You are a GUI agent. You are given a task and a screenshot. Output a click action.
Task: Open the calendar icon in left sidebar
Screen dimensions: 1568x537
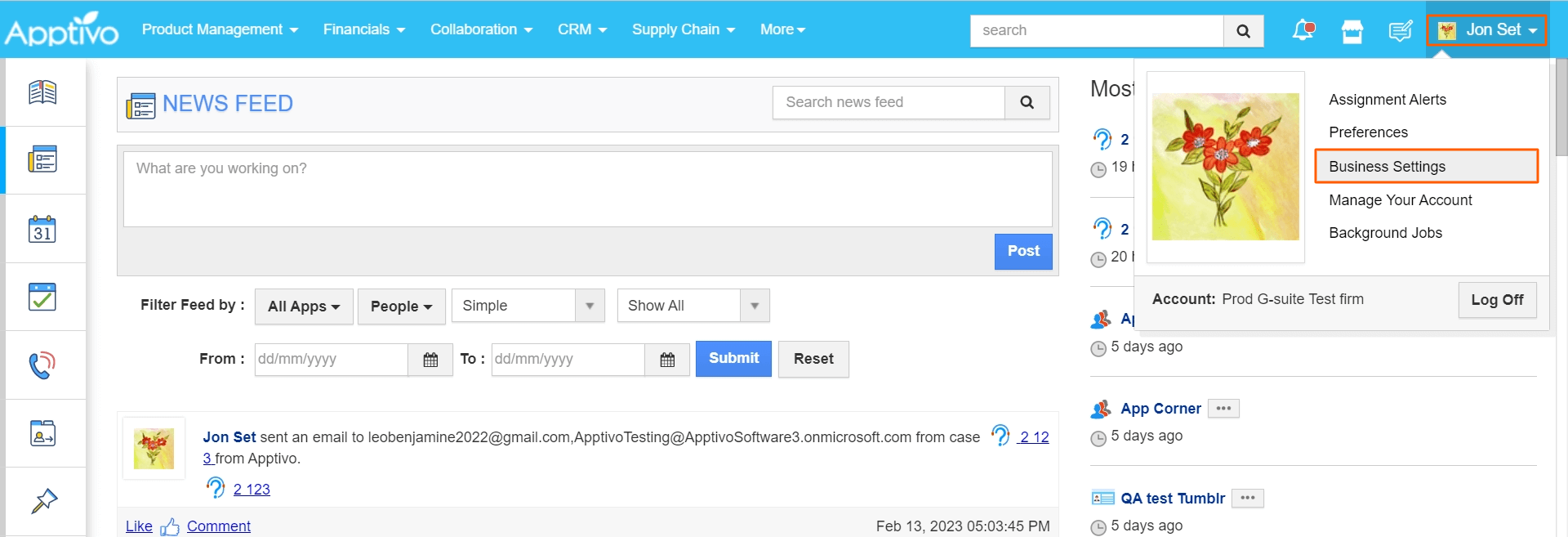[x=42, y=230]
